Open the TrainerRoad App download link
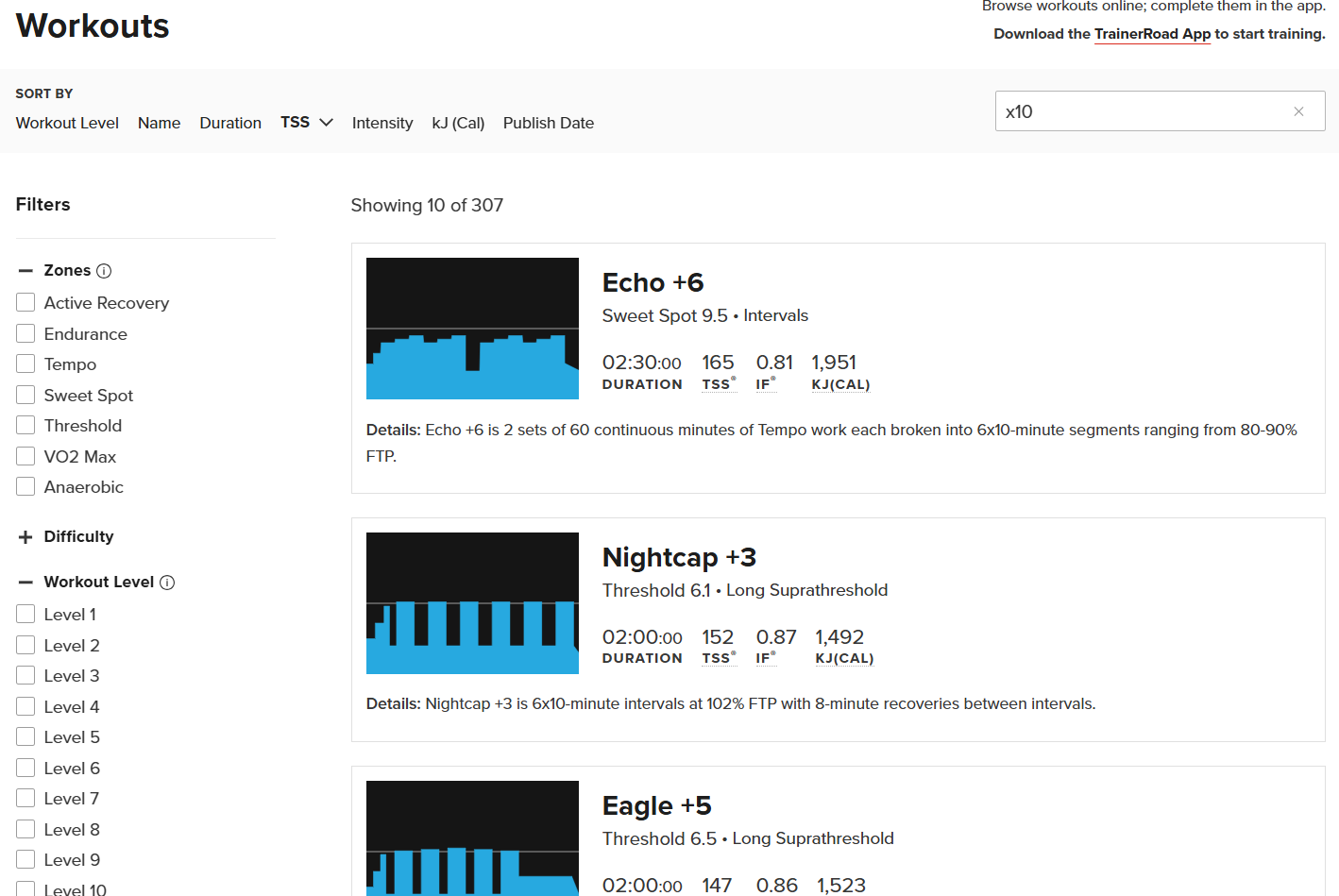 coord(1152,34)
